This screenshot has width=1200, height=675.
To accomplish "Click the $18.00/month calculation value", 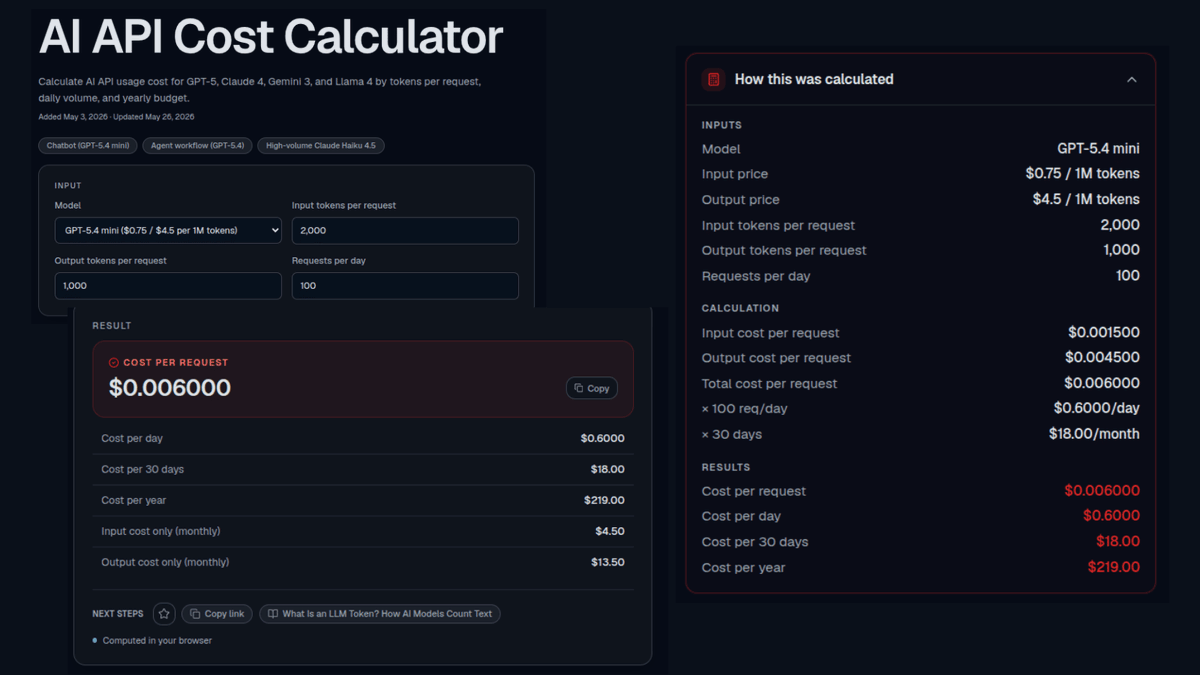I will 1093,434.
